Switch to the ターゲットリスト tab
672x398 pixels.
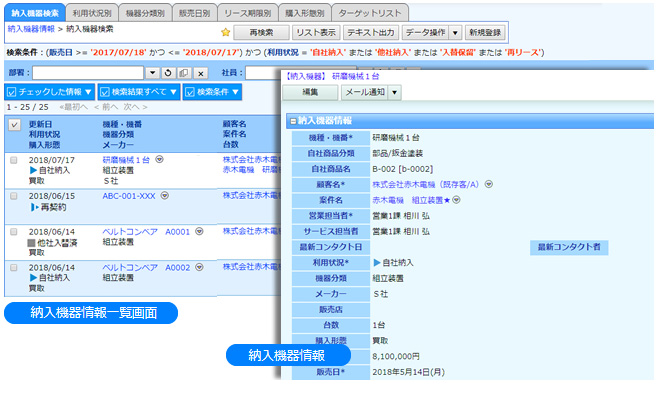point(370,13)
